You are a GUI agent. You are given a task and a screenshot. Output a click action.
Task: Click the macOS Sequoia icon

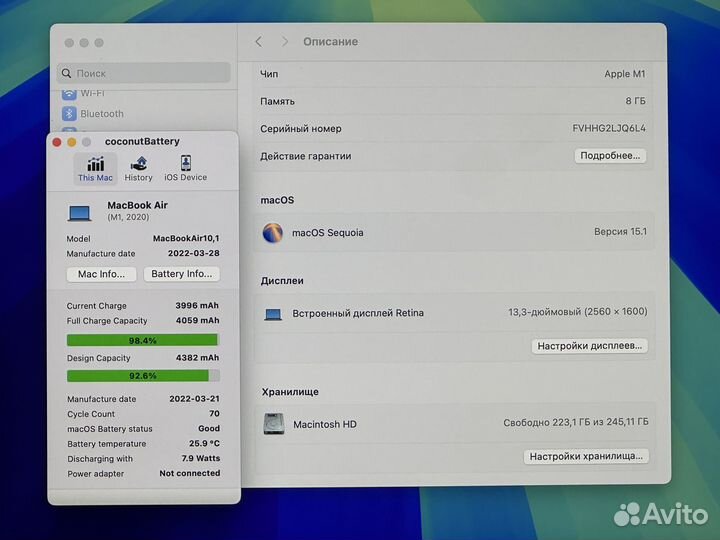272,233
